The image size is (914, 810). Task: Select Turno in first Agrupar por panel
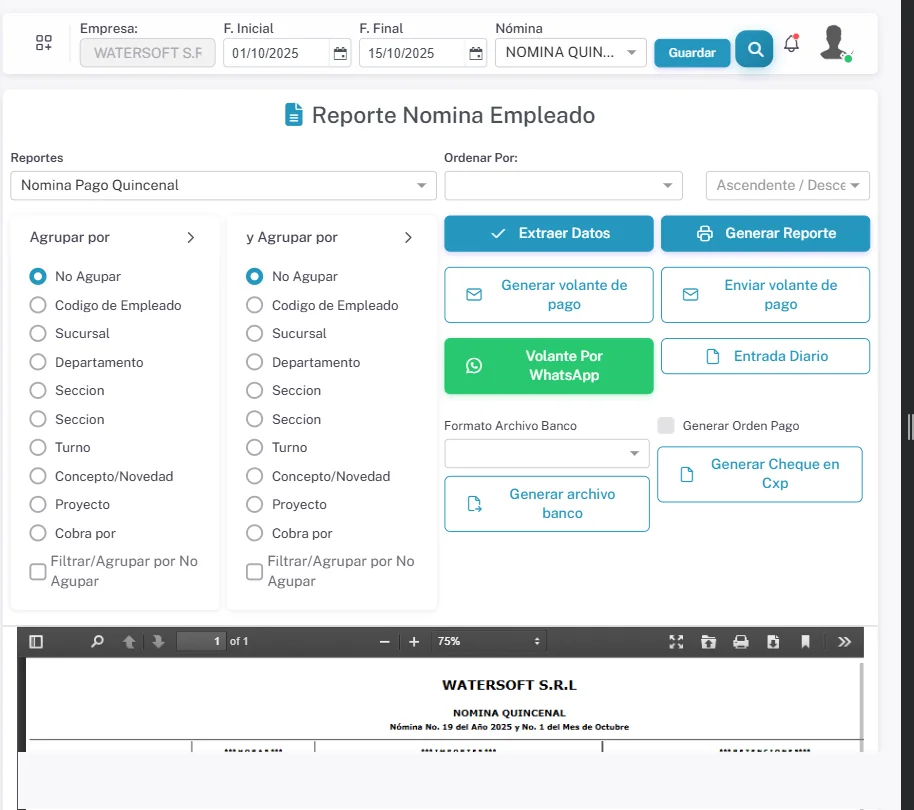click(38, 447)
